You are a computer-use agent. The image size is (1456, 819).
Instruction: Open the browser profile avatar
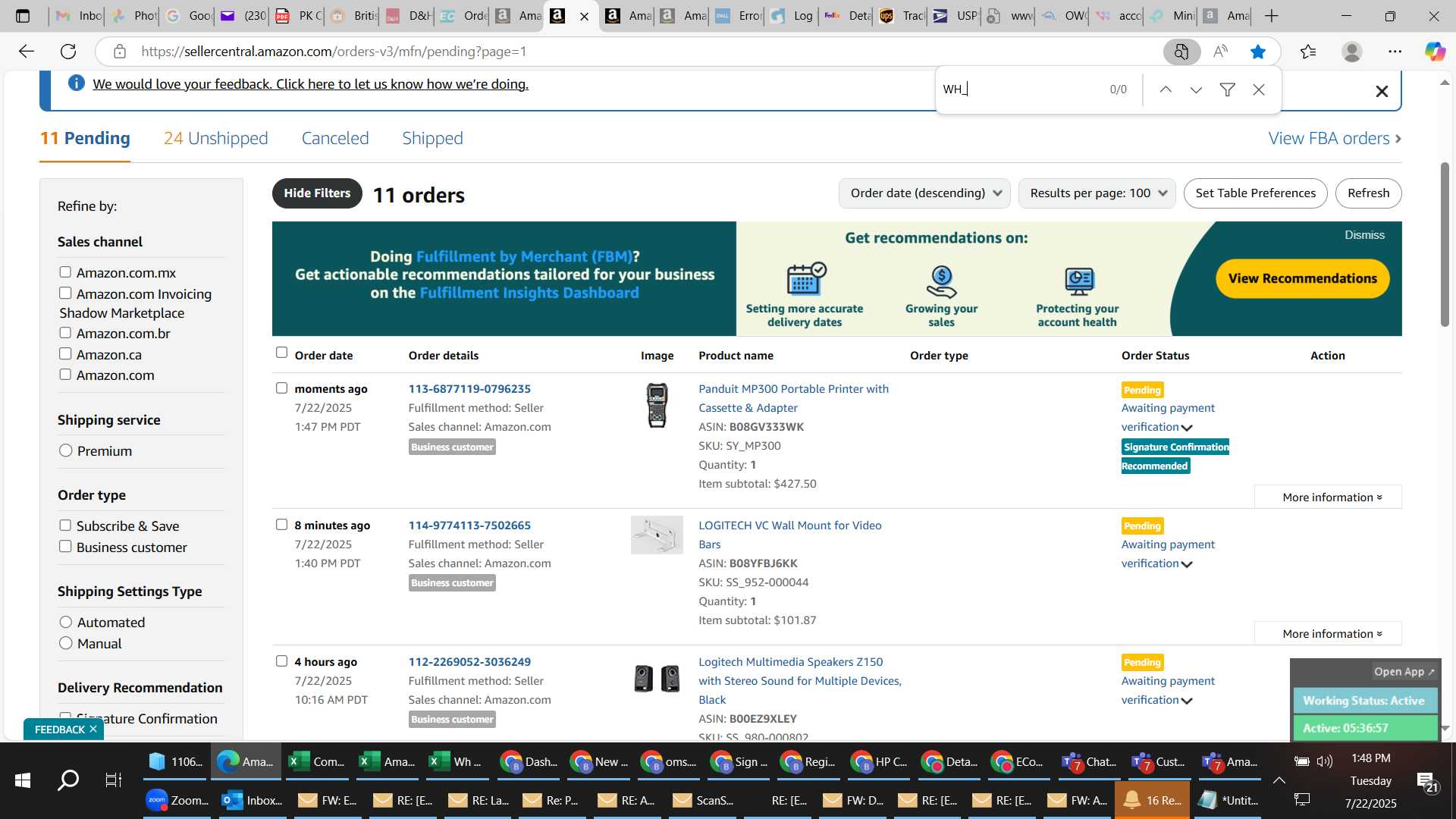(1351, 52)
